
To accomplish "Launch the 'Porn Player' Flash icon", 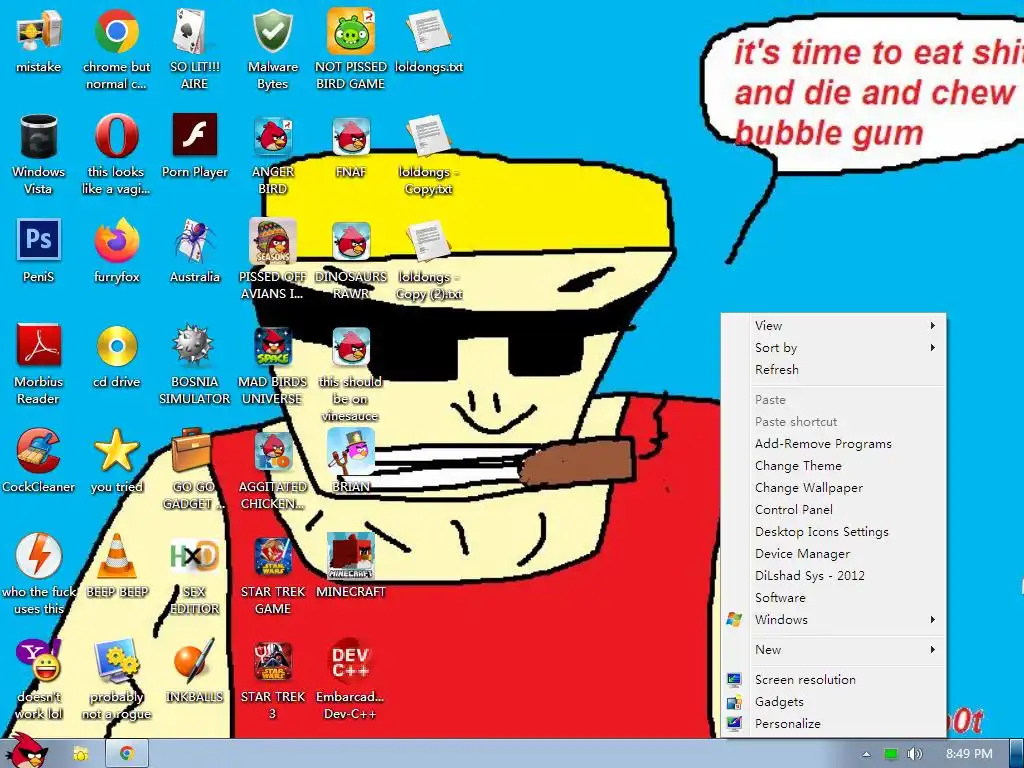I will pos(195,135).
